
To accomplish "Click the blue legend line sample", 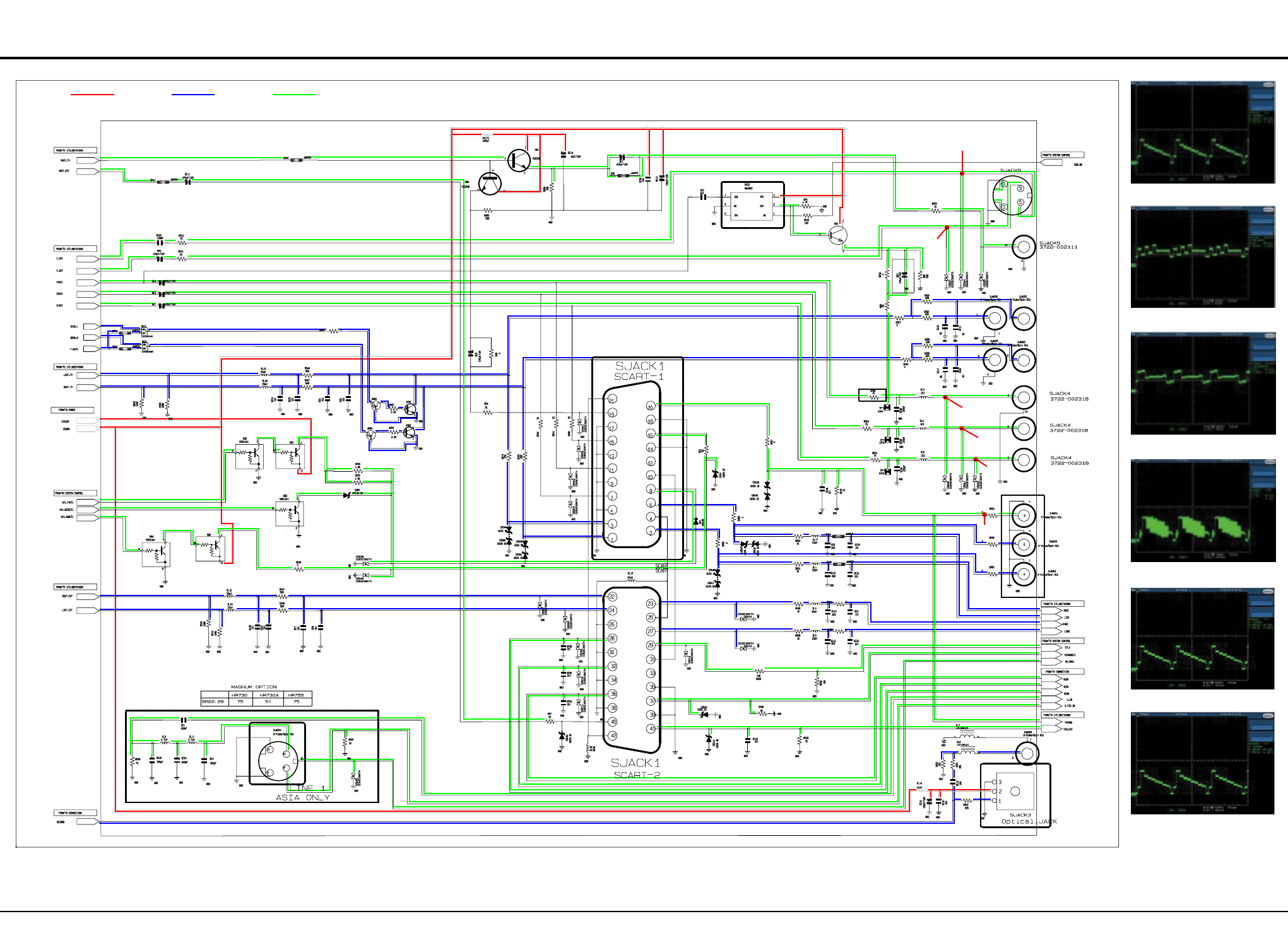I will 193,95.
